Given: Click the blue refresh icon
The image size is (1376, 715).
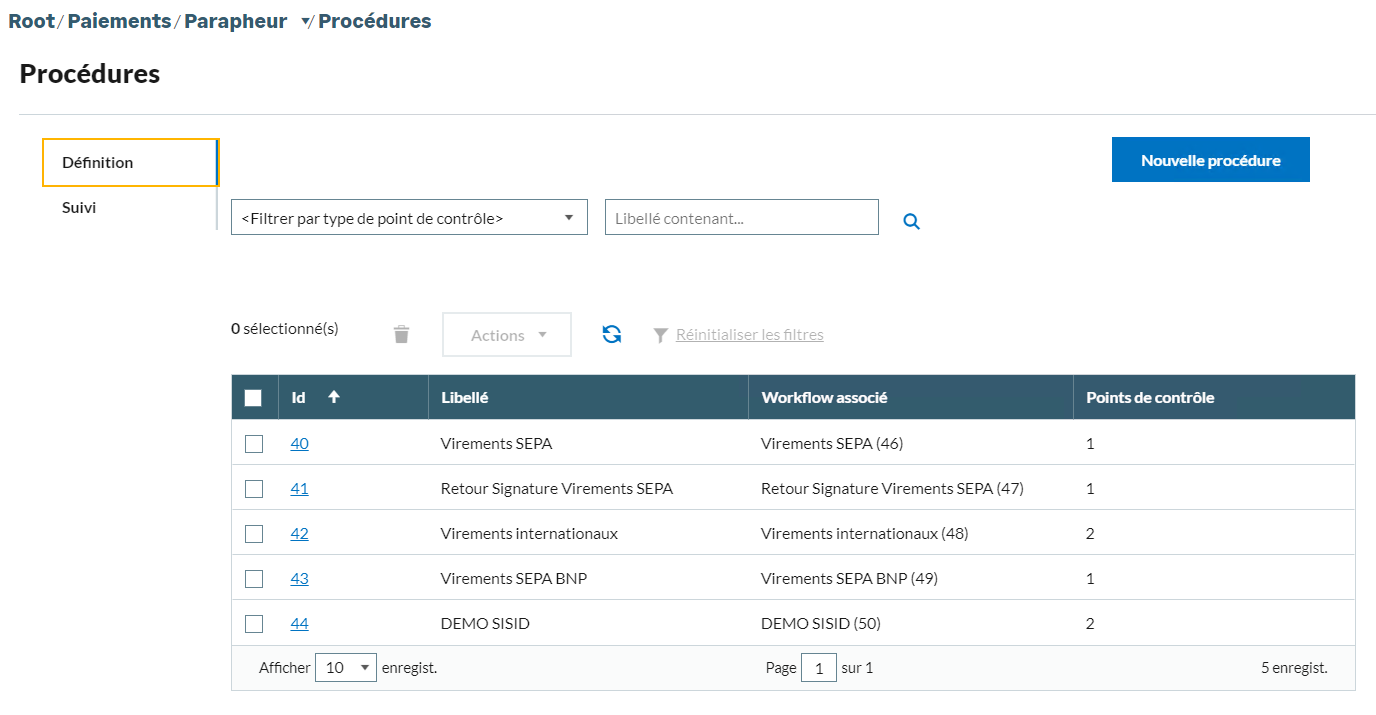Looking at the screenshot, I should click(x=612, y=335).
